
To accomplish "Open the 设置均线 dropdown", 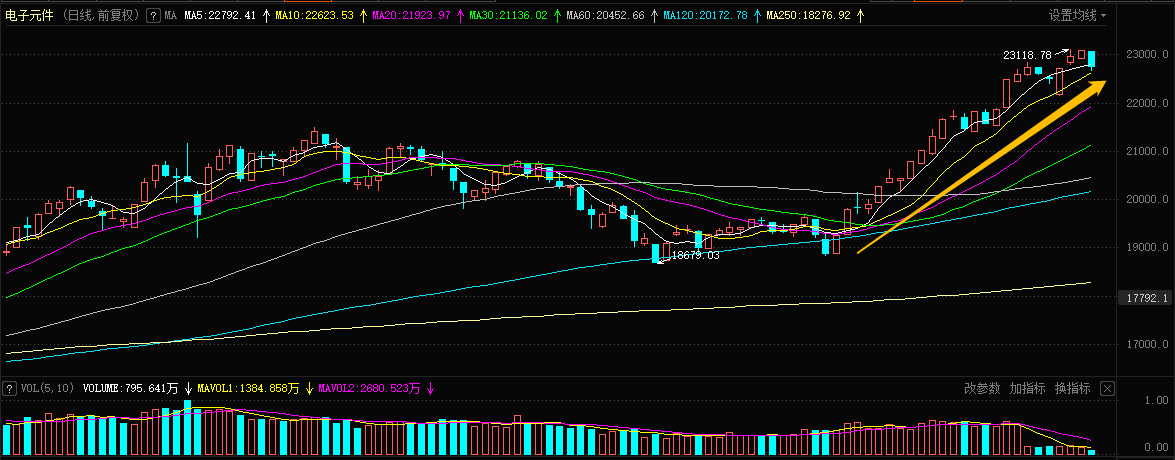I will click(x=1078, y=16).
